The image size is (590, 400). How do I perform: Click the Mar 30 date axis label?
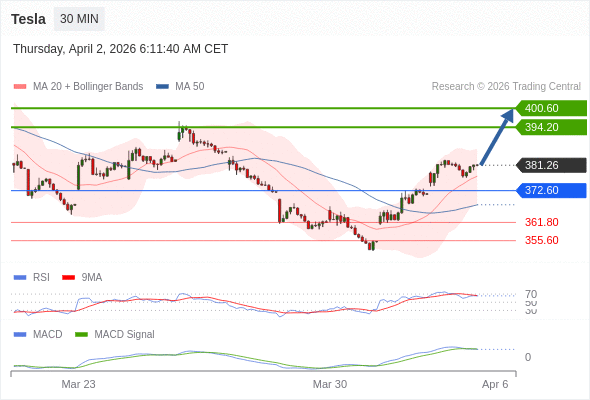[330, 384]
